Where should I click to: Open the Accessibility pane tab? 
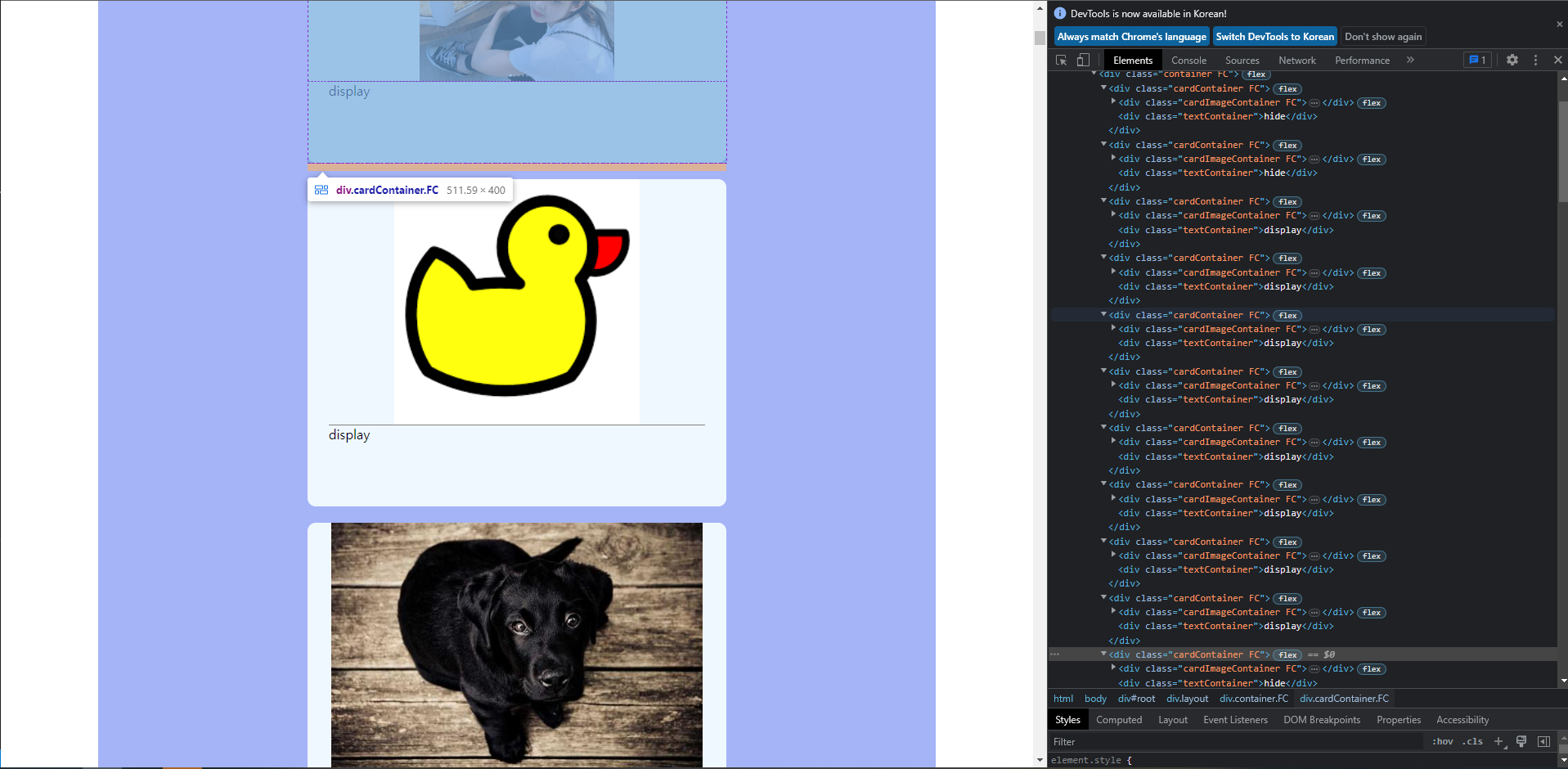[1462, 720]
